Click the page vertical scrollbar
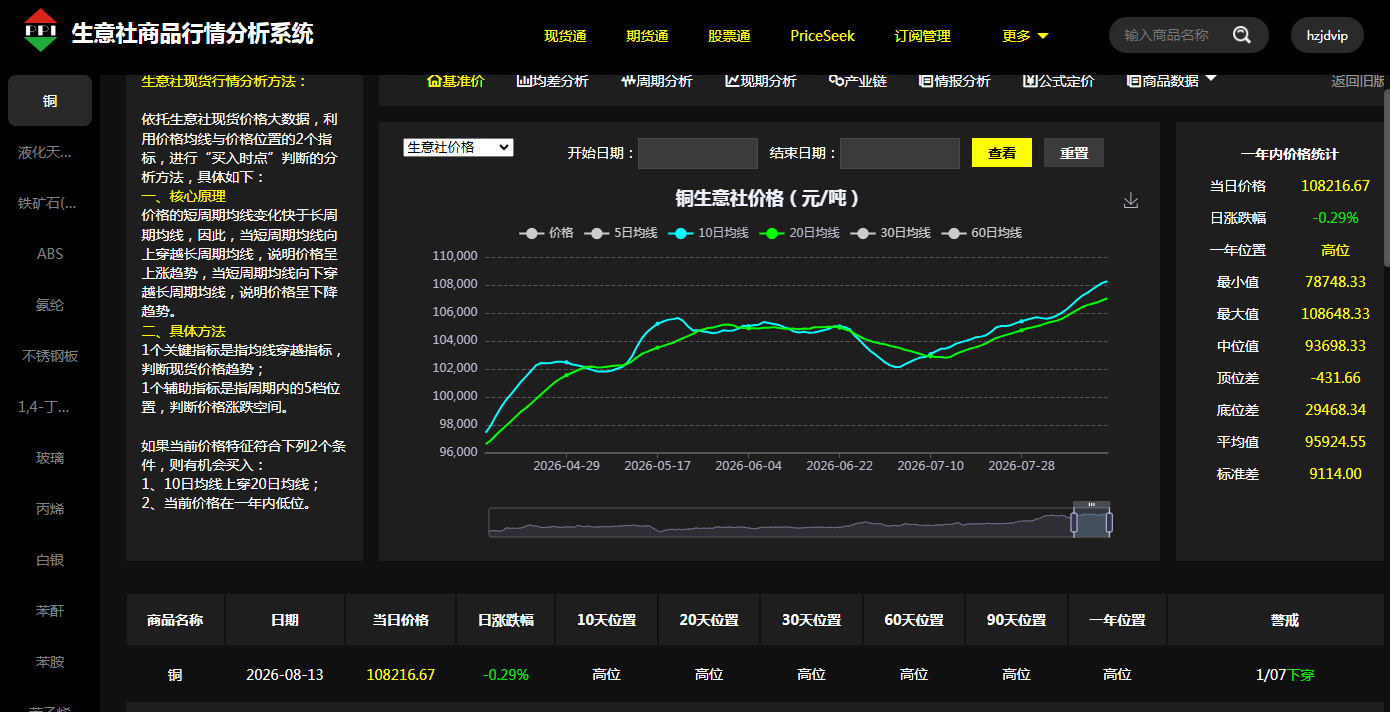 [x=1386, y=177]
